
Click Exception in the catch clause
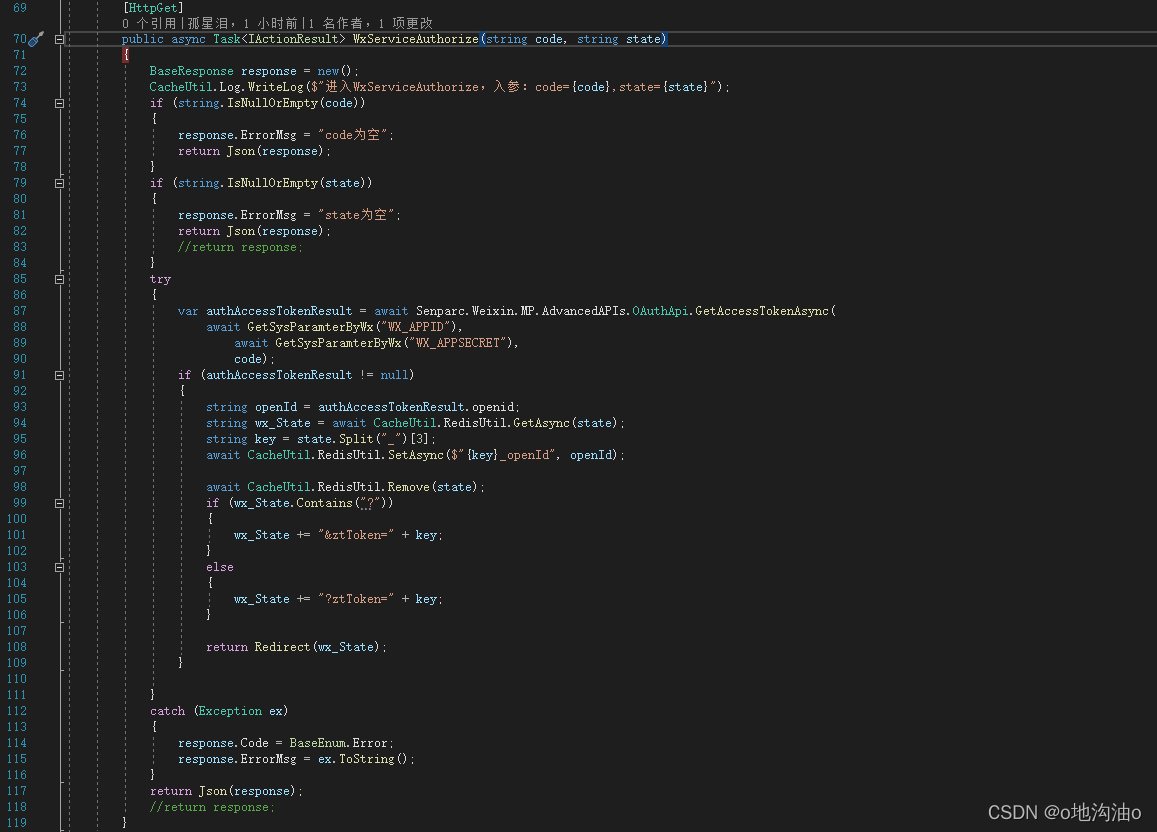[229, 711]
